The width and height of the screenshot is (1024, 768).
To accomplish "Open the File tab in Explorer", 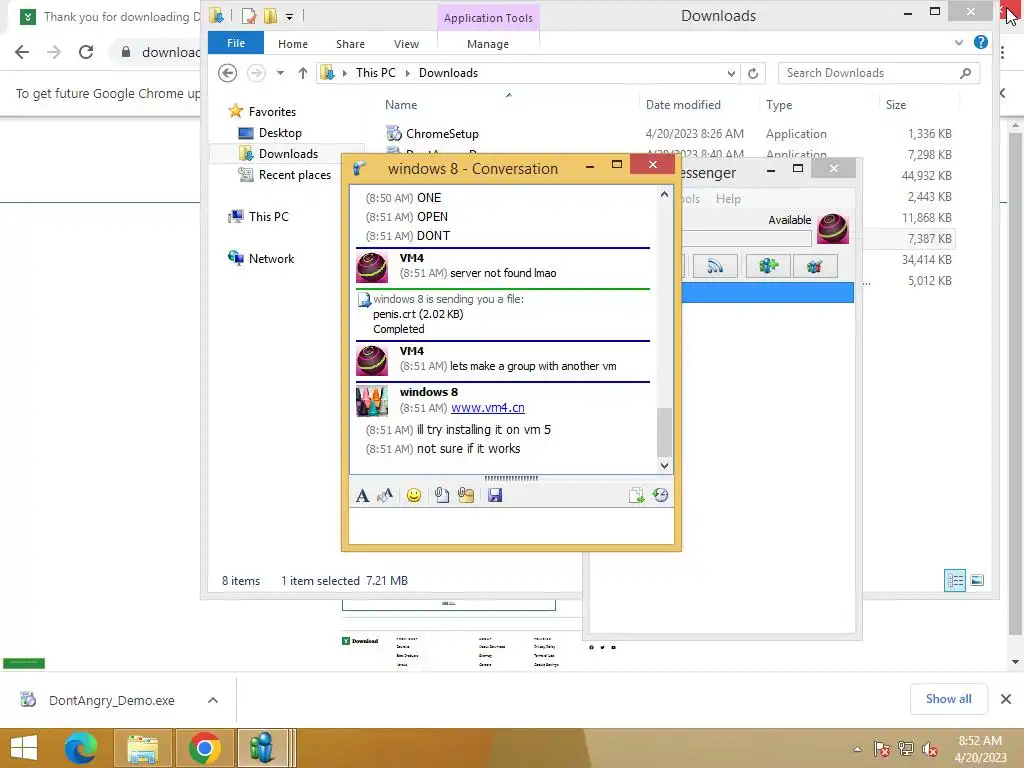I will pos(236,43).
